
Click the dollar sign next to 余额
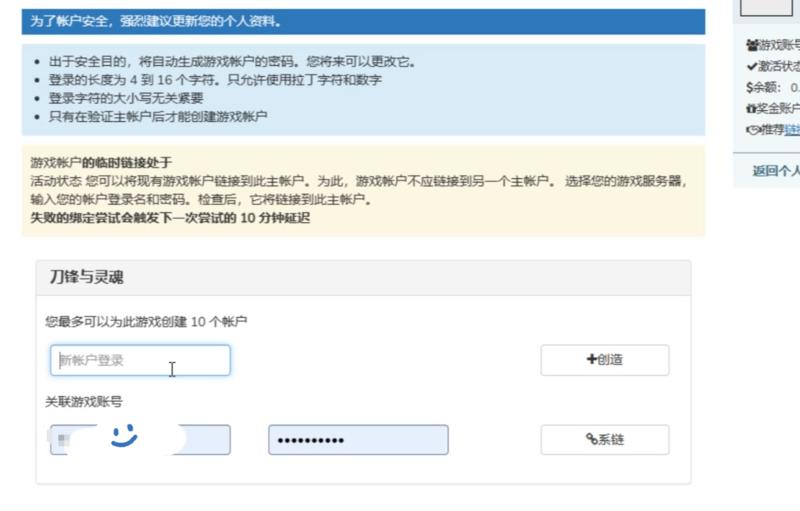[749, 87]
